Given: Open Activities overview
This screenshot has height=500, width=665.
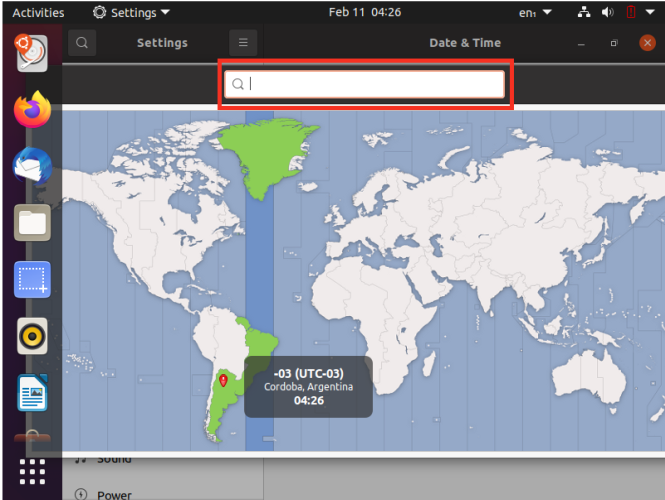Looking at the screenshot, I should (38, 12).
